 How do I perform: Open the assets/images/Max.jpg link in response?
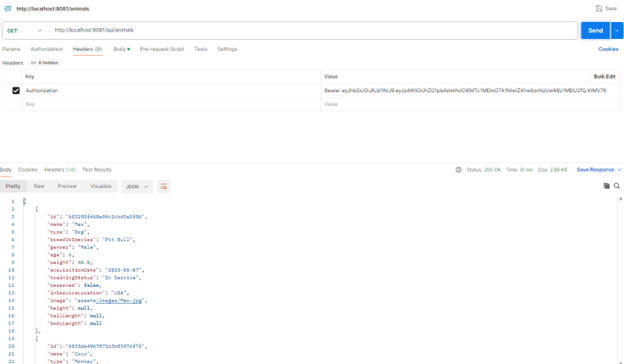click(119, 301)
